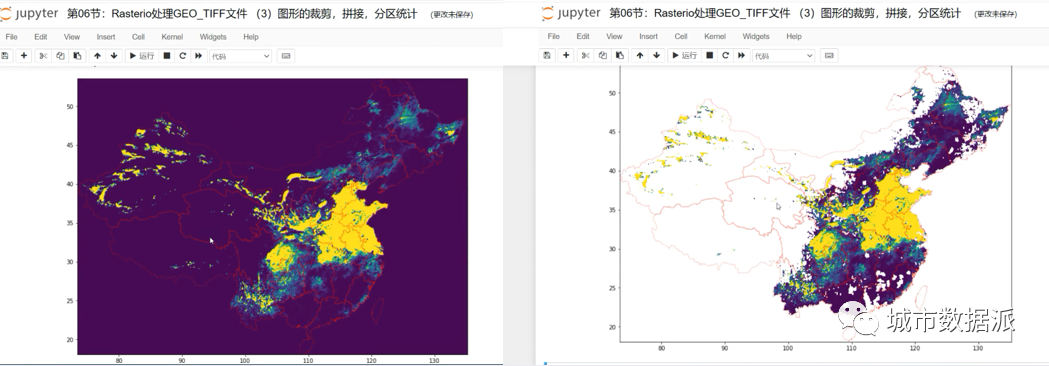Screen dimensions: 1049x366
Task: Open cell type dropdown 代码 in left notebook
Action: click(241, 56)
